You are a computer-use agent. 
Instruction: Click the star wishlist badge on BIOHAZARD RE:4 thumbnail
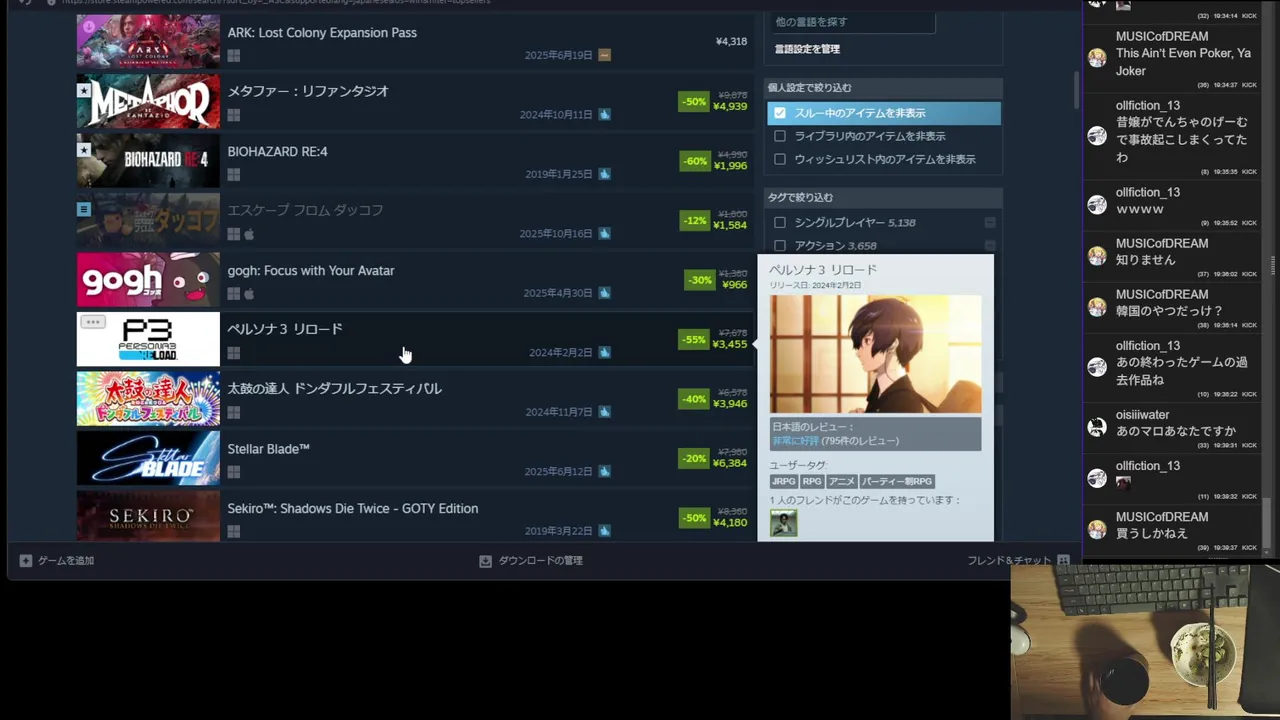coord(84,150)
